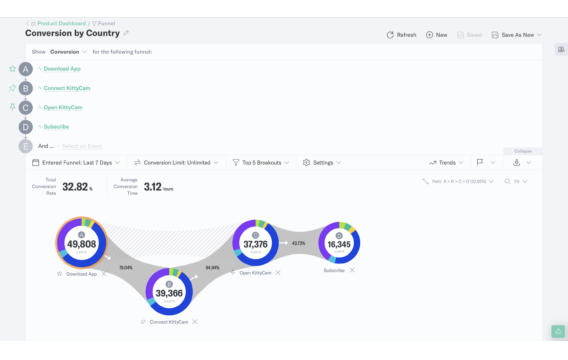This screenshot has width=568, height=360.
Task: Click the New button
Action: (437, 35)
